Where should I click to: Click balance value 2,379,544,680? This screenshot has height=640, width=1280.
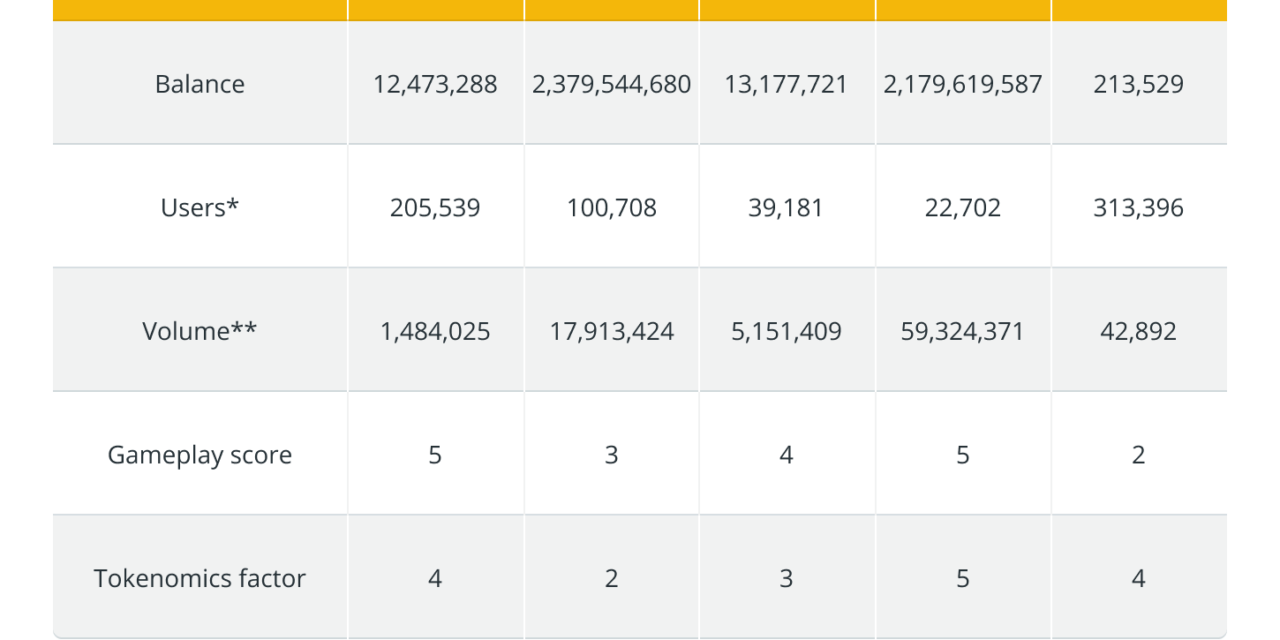click(x=611, y=84)
